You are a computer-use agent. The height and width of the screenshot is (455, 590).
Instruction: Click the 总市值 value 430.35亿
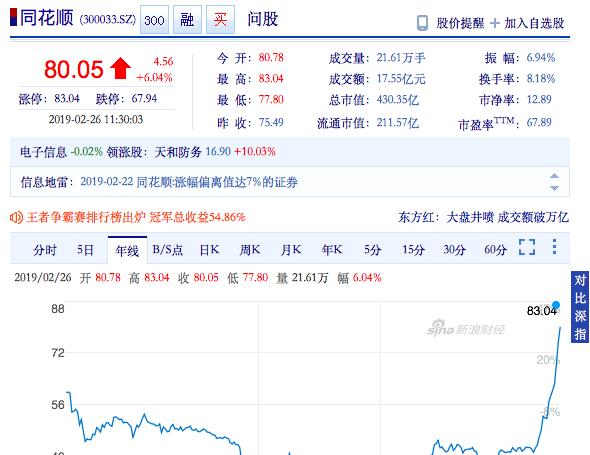click(398, 100)
